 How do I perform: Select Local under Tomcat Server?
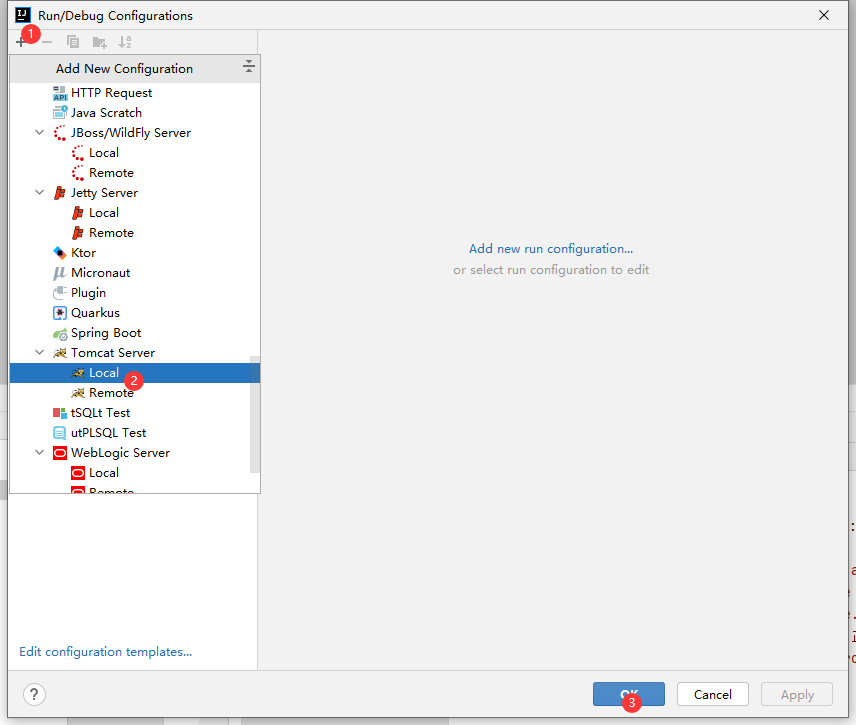point(135,373)
